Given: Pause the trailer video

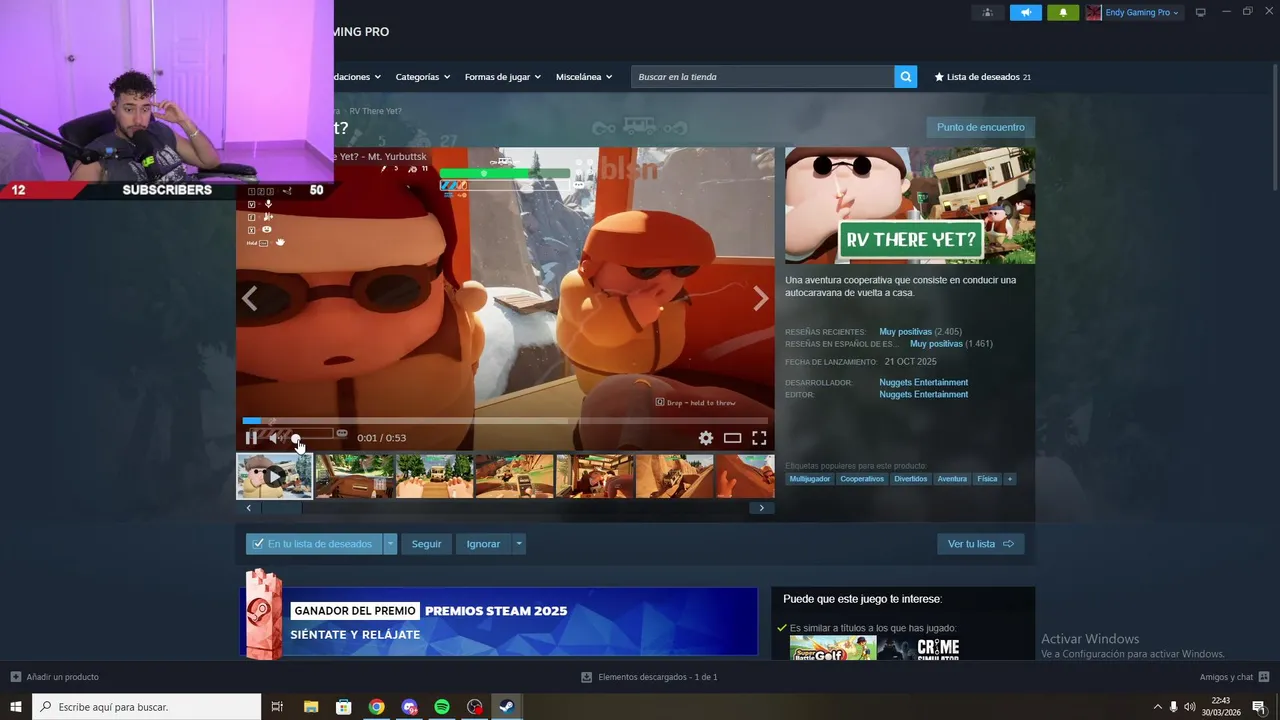Looking at the screenshot, I should pyautogui.click(x=251, y=438).
